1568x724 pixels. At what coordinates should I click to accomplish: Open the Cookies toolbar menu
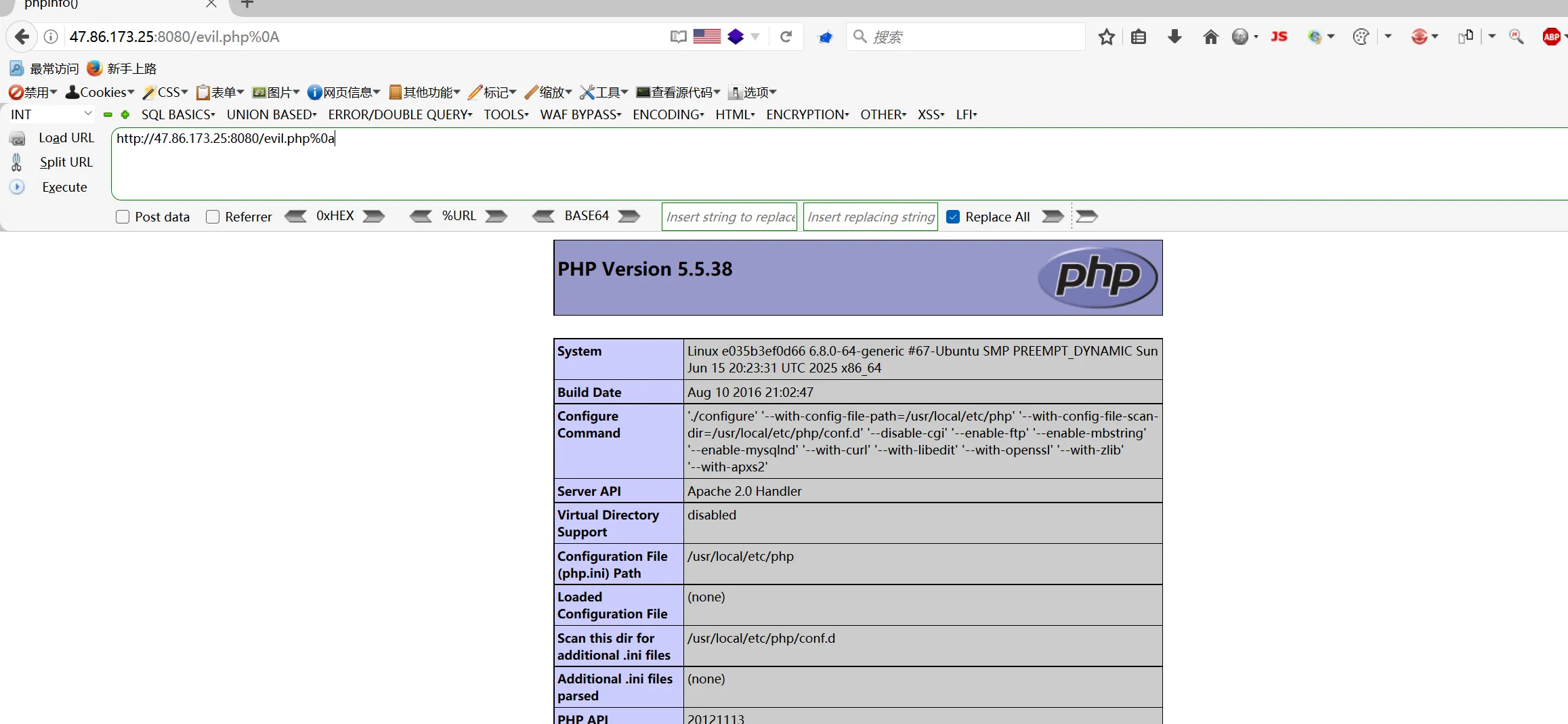[x=100, y=92]
